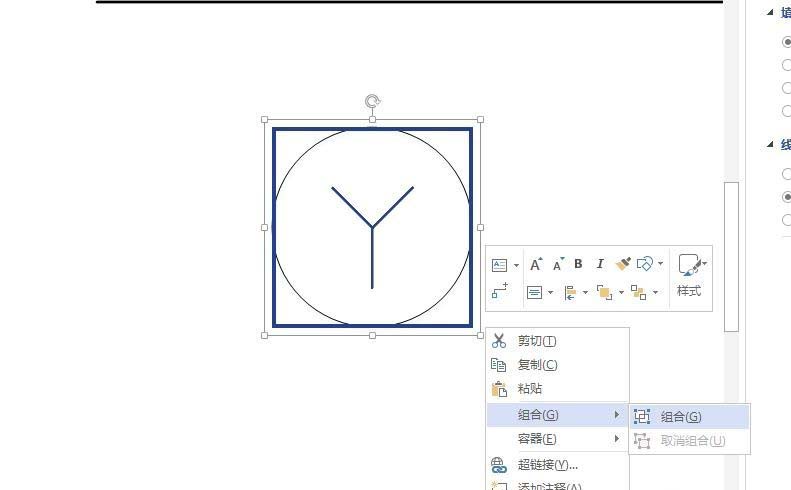Screen dimensions: 791x490
Task: Choose 超链接(Y)... from the context menu
Action: pos(558,464)
